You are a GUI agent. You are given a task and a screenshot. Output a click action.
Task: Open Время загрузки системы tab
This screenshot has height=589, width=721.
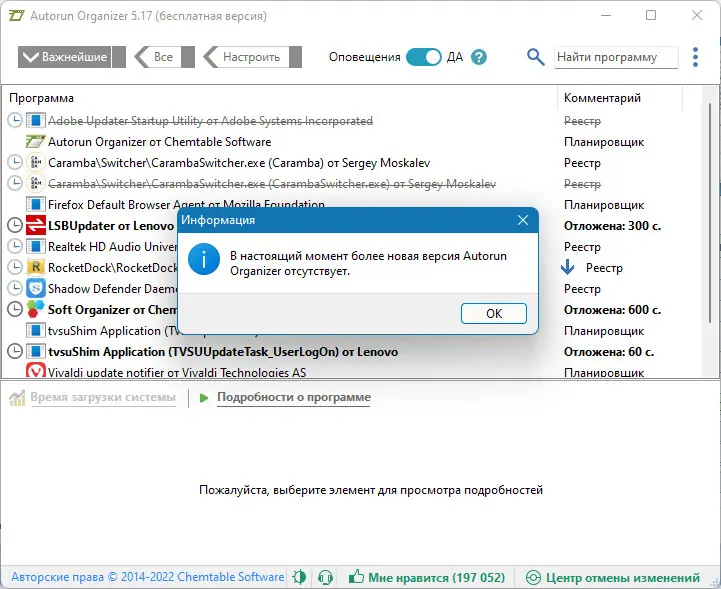(103, 397)
